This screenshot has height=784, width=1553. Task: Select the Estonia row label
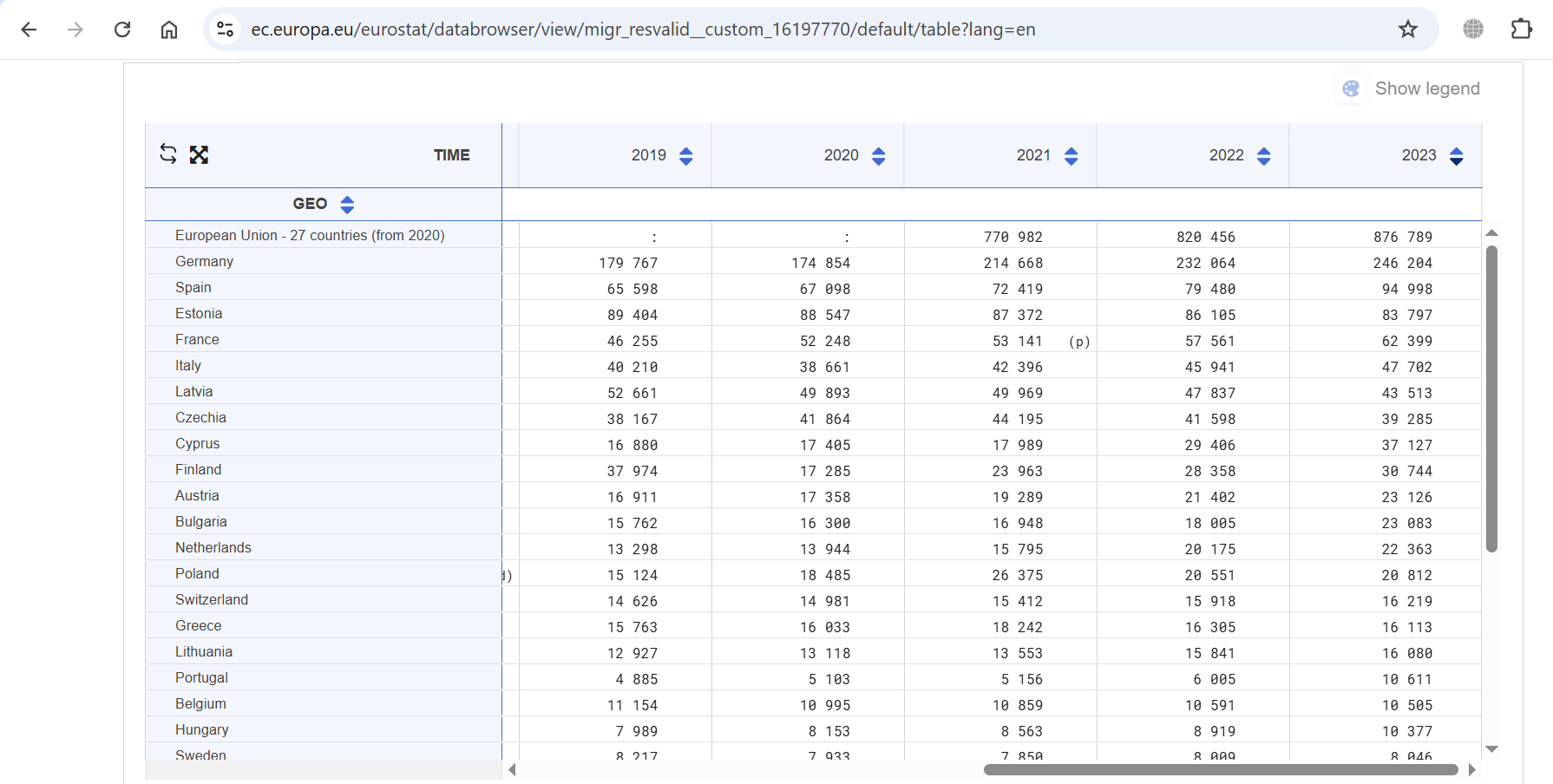tap(199, 313)
